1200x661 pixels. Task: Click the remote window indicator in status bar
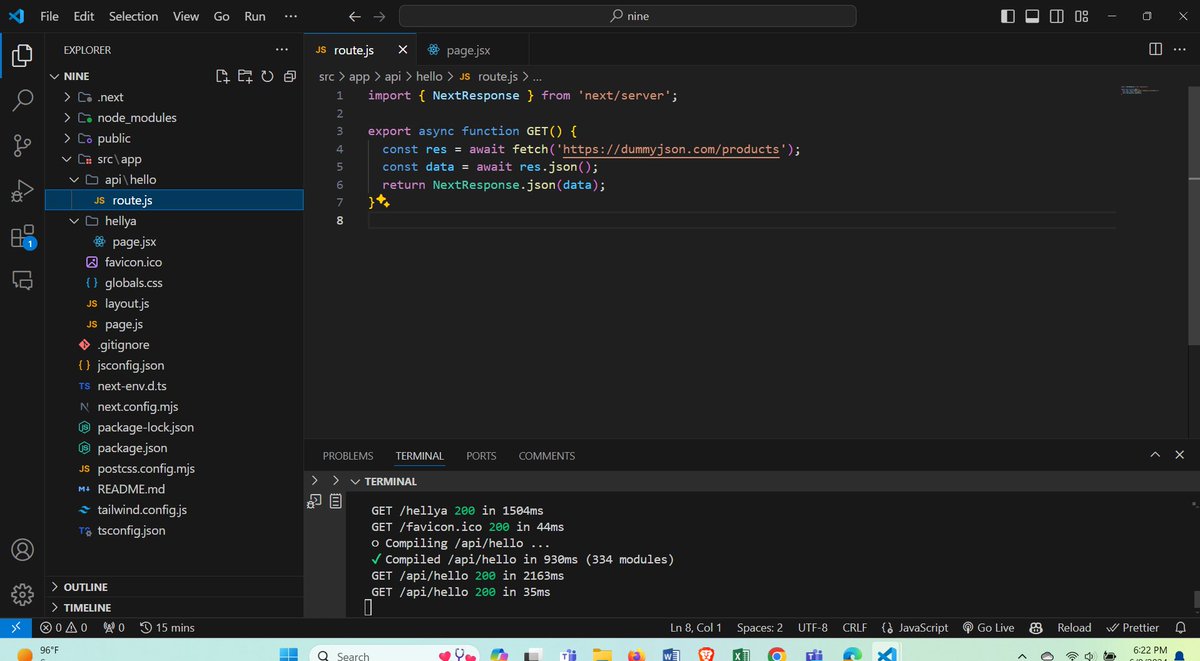point(14,627)
